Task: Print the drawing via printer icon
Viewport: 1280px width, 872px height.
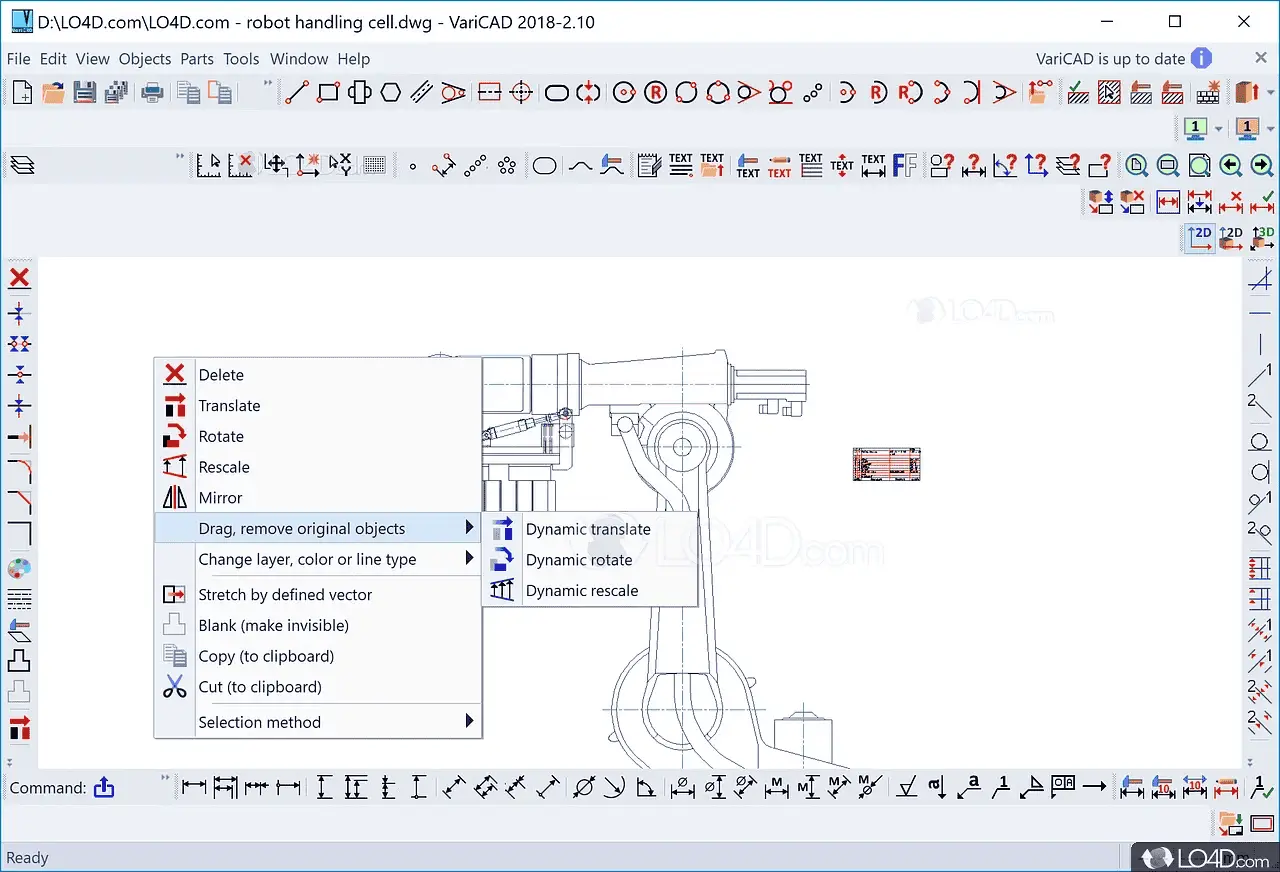Action: click(x=152, y=93)
